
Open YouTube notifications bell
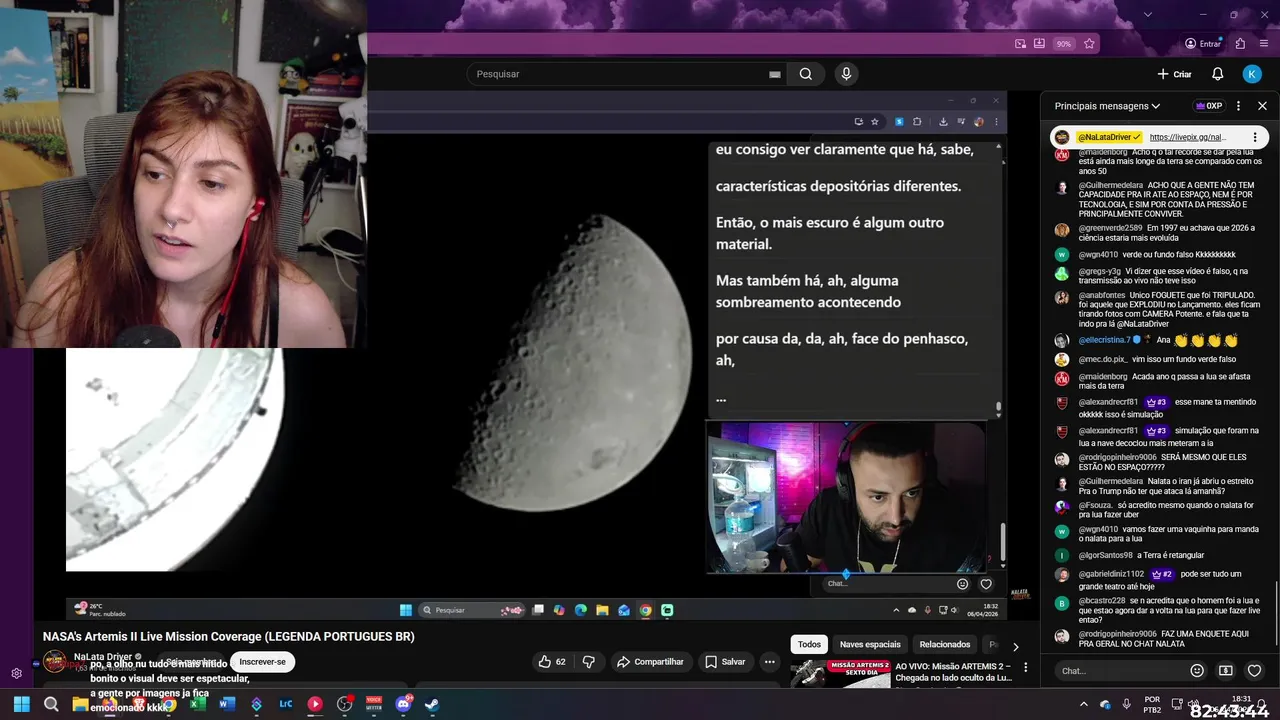point(1217,74)
